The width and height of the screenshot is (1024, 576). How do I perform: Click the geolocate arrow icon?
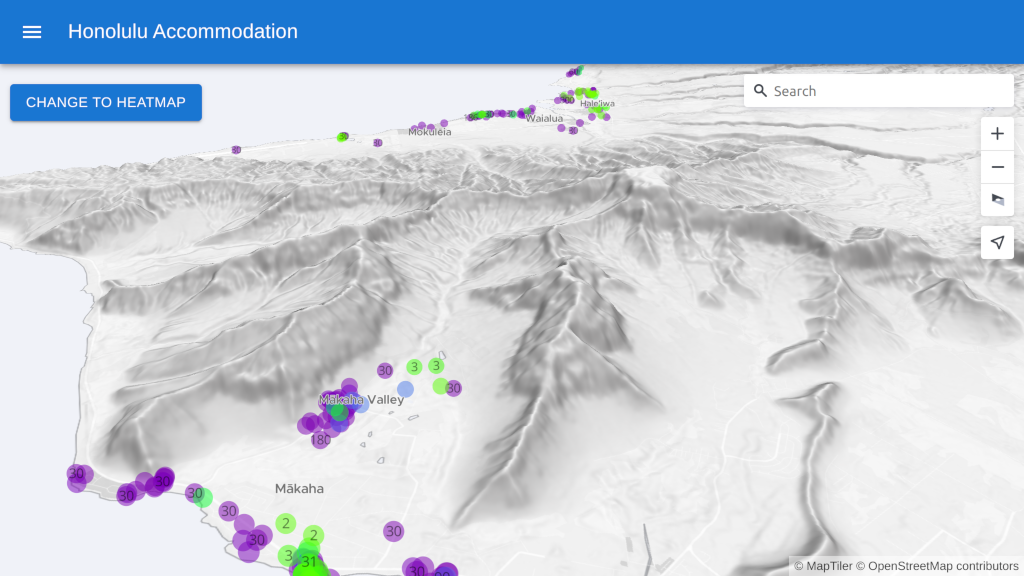pyautogui.click(x=997, y=242)
